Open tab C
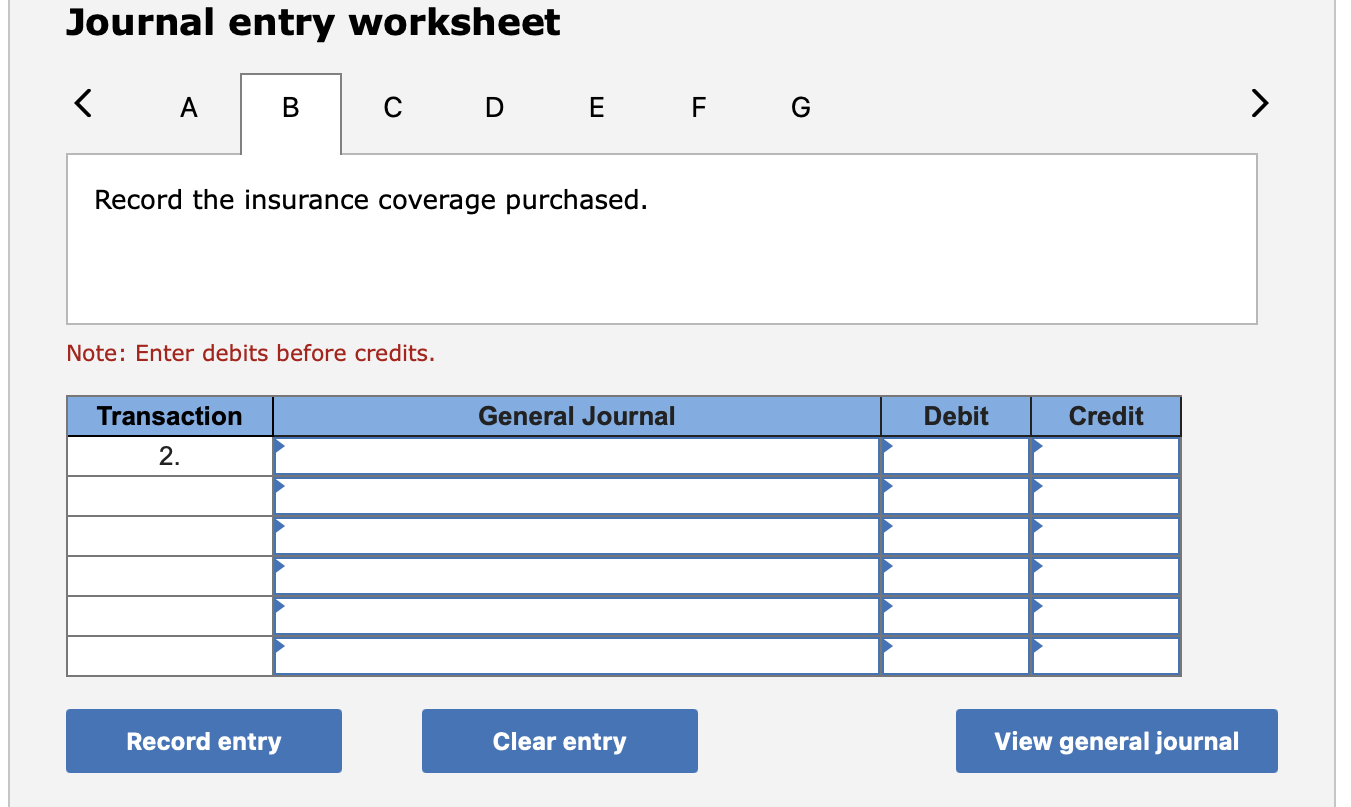The height and width of the screenshot is (807, 1351). coord(392,108)
